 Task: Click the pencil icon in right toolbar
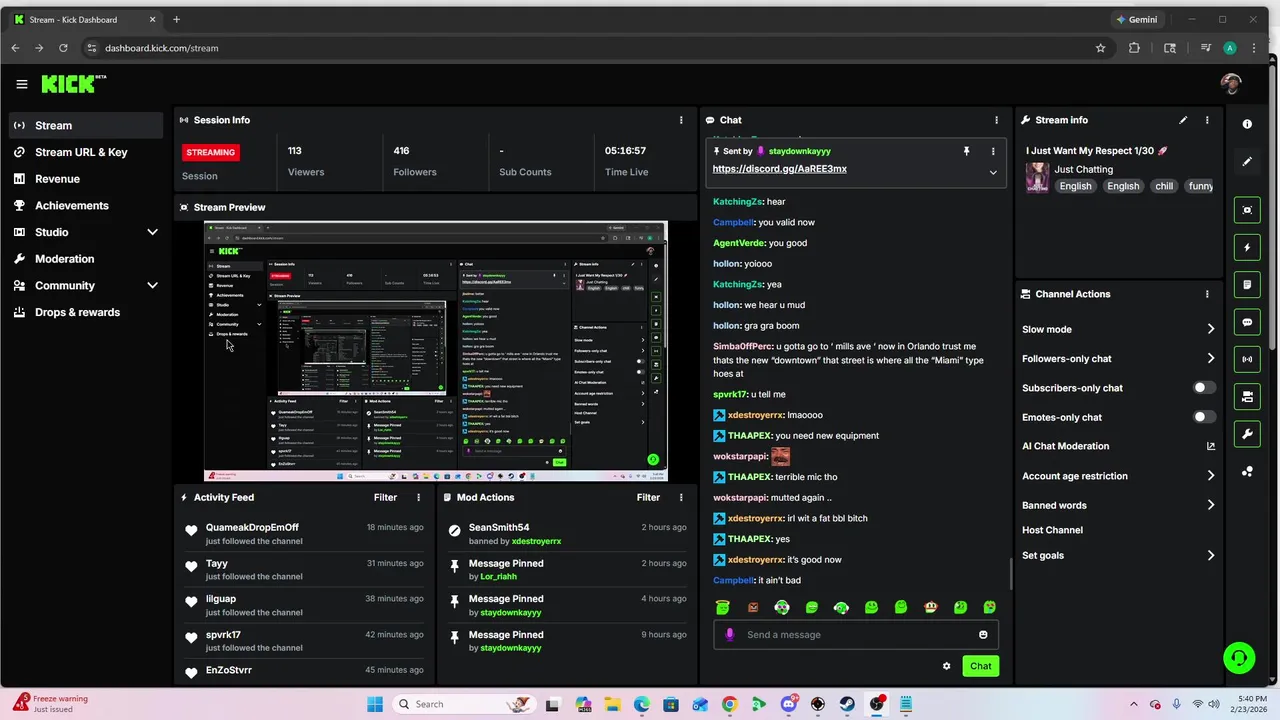pos(1247,161)
